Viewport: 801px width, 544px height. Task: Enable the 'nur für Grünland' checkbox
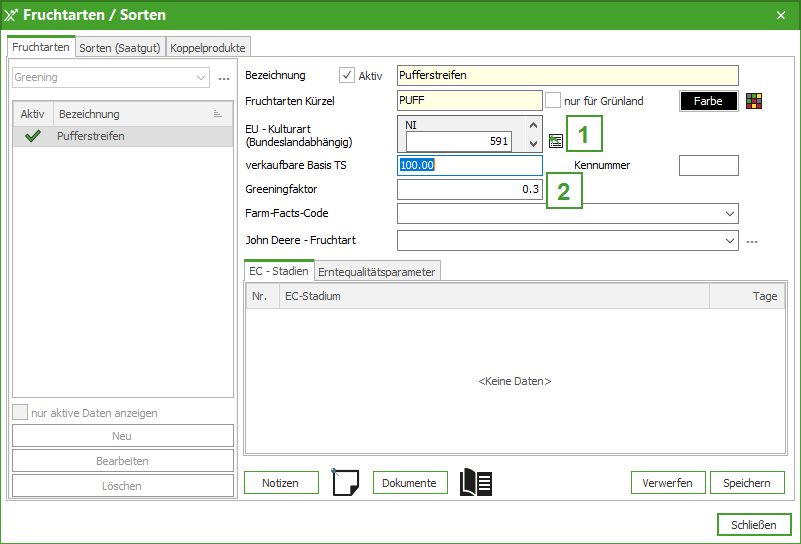click(553, 101)
